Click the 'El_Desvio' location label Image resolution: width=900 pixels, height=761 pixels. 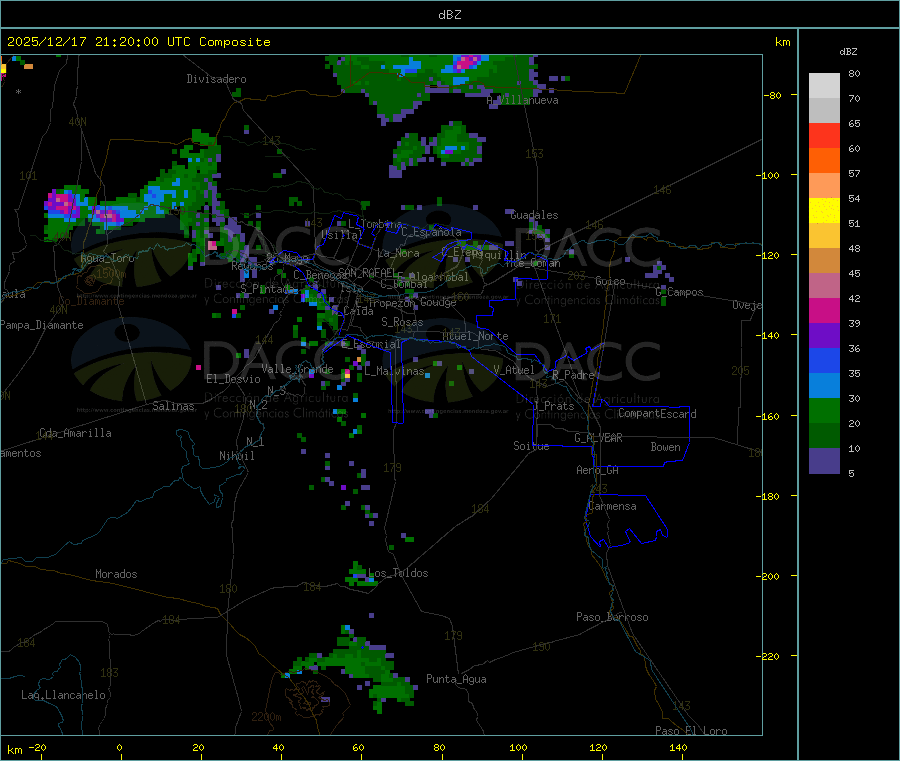coord(233,379)
